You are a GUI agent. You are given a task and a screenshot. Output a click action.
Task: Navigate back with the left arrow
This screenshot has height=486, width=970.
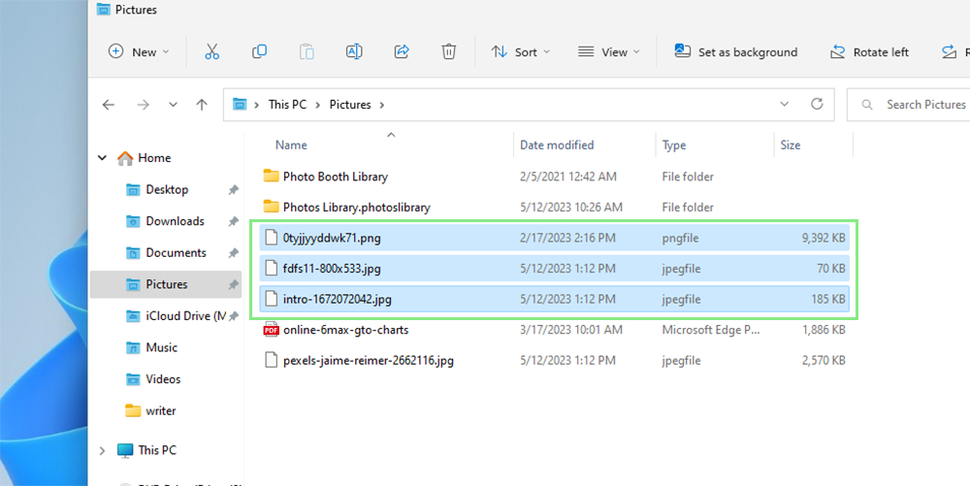click(x=109, y=104)
